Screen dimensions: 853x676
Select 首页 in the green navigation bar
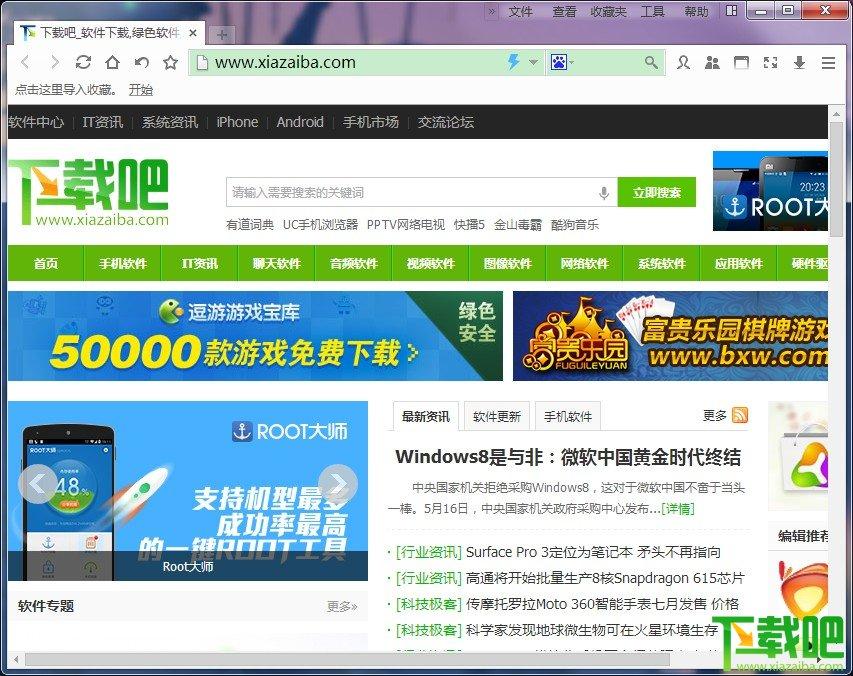(46, 263)
